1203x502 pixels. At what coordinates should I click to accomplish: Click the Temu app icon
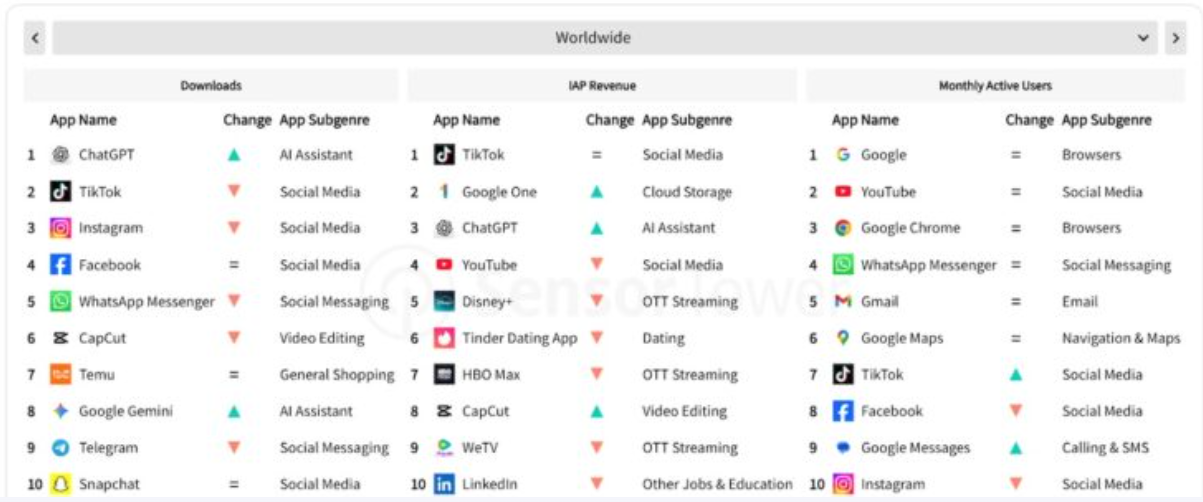click(61, 375)
